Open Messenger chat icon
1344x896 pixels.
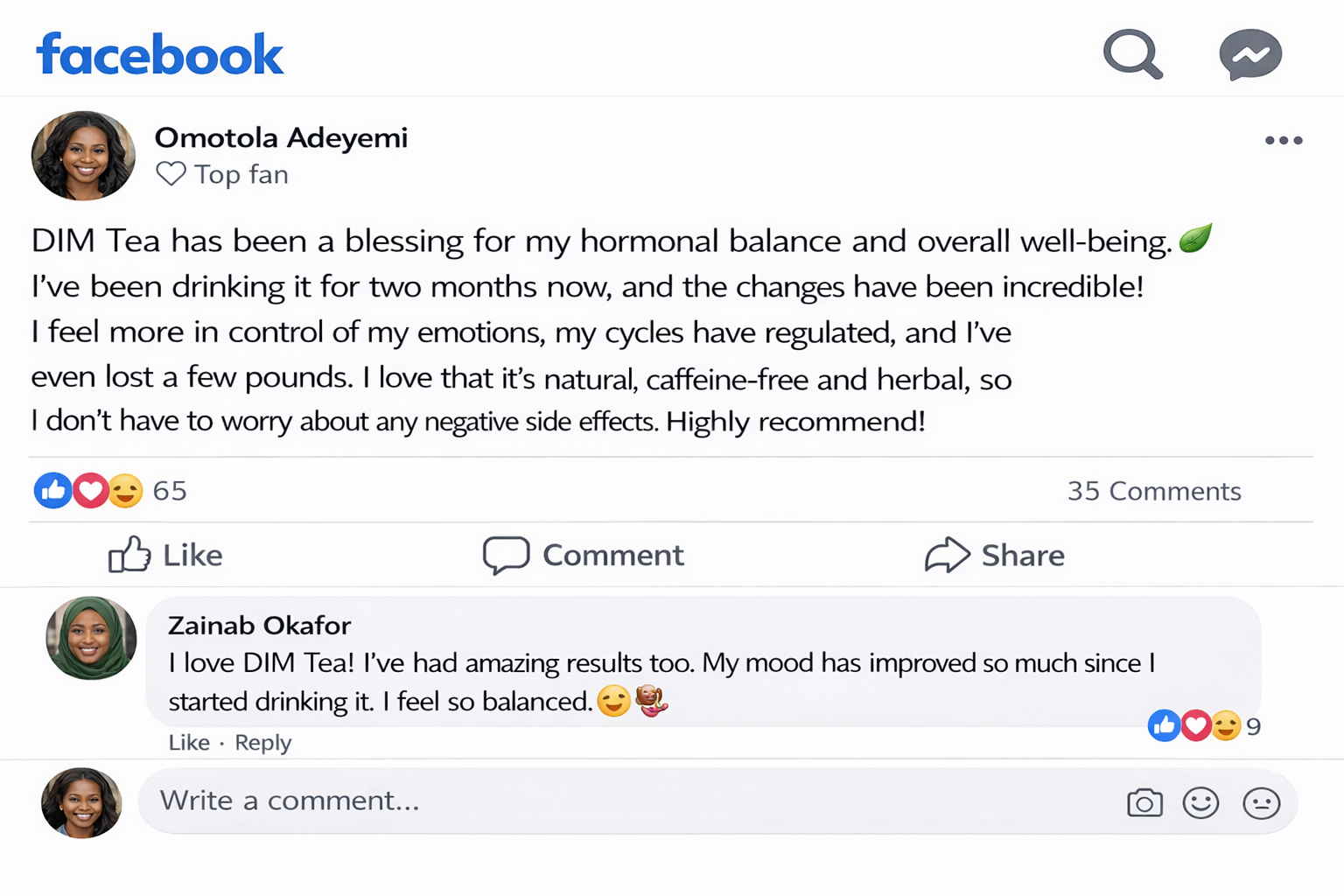(x=1250, y=54)
